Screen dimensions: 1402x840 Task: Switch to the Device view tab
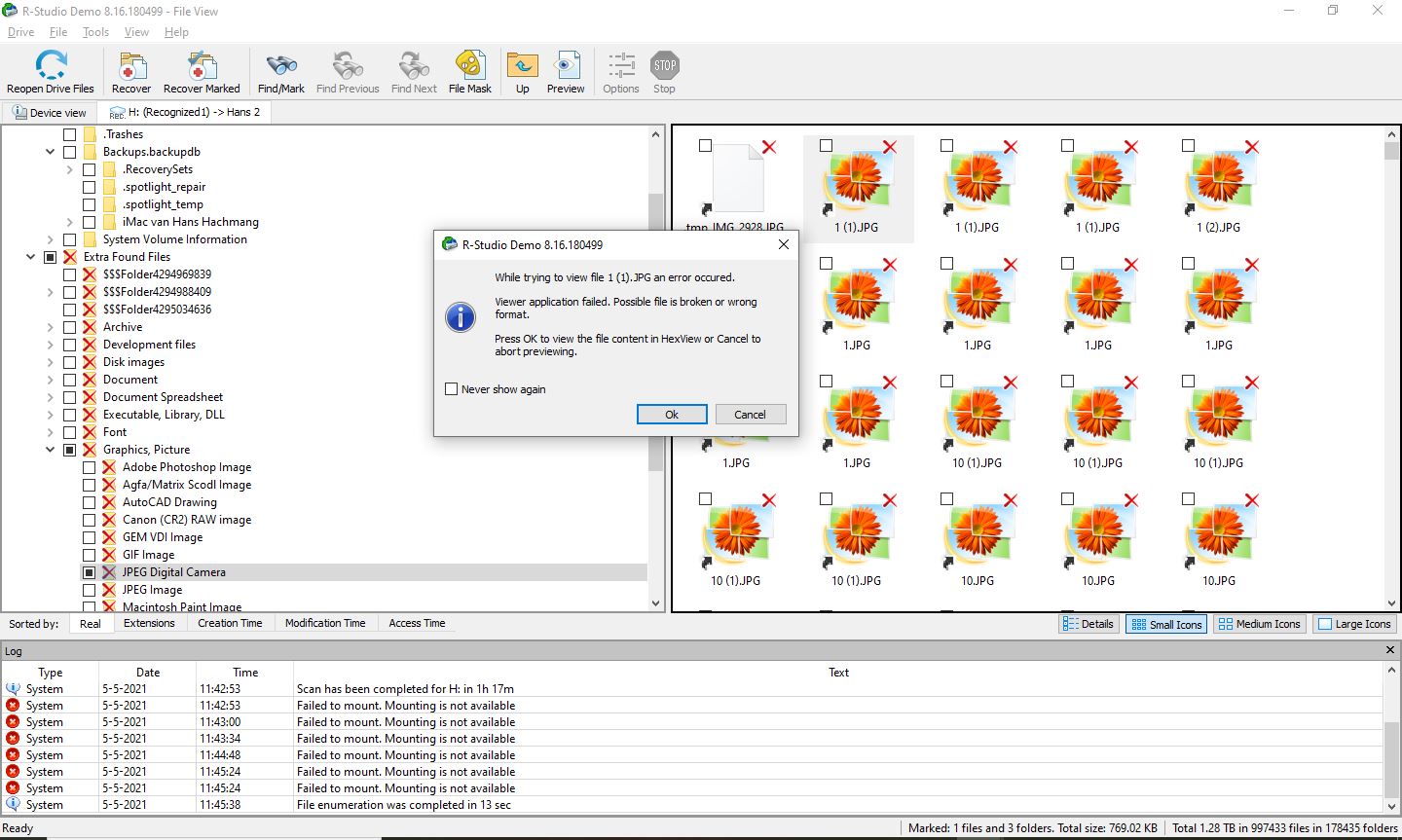coord(50,112)
